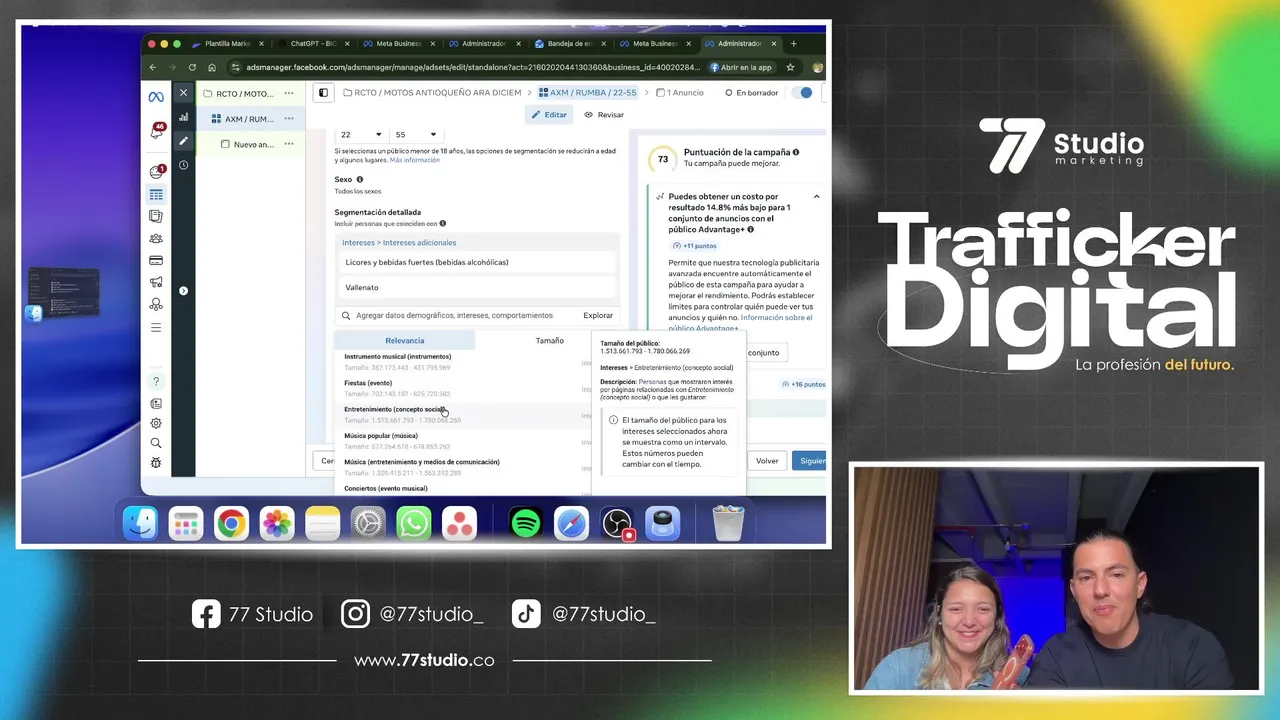Open the Search magnifier in left sidebar

(156, 443)
